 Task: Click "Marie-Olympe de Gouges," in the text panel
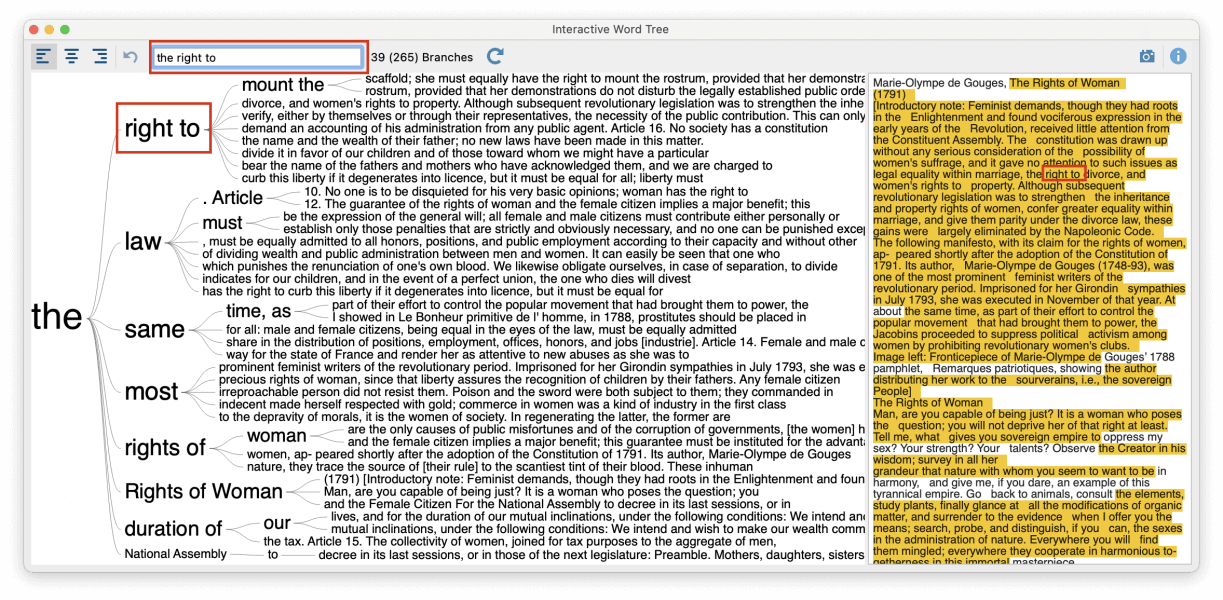(940, 83)
